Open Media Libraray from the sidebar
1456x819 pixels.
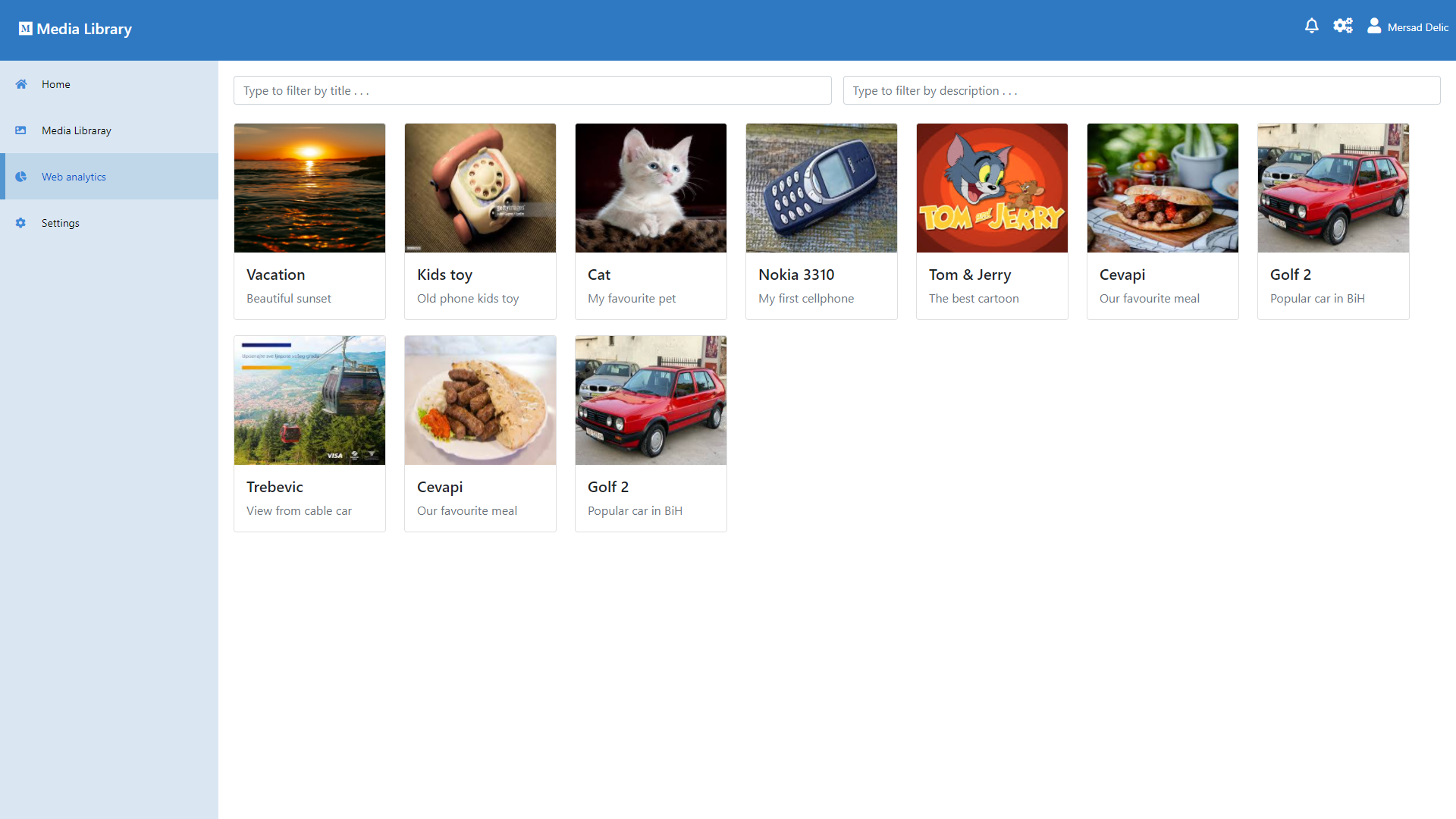click(x=77, y=130)
